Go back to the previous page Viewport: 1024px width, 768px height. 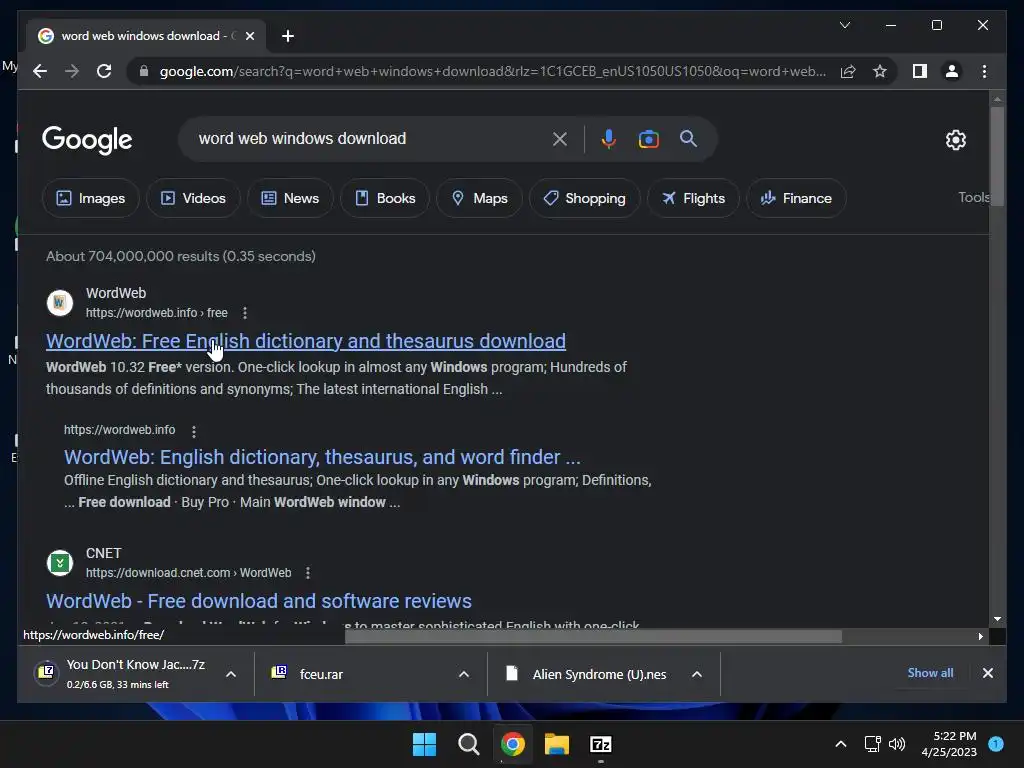40,71
